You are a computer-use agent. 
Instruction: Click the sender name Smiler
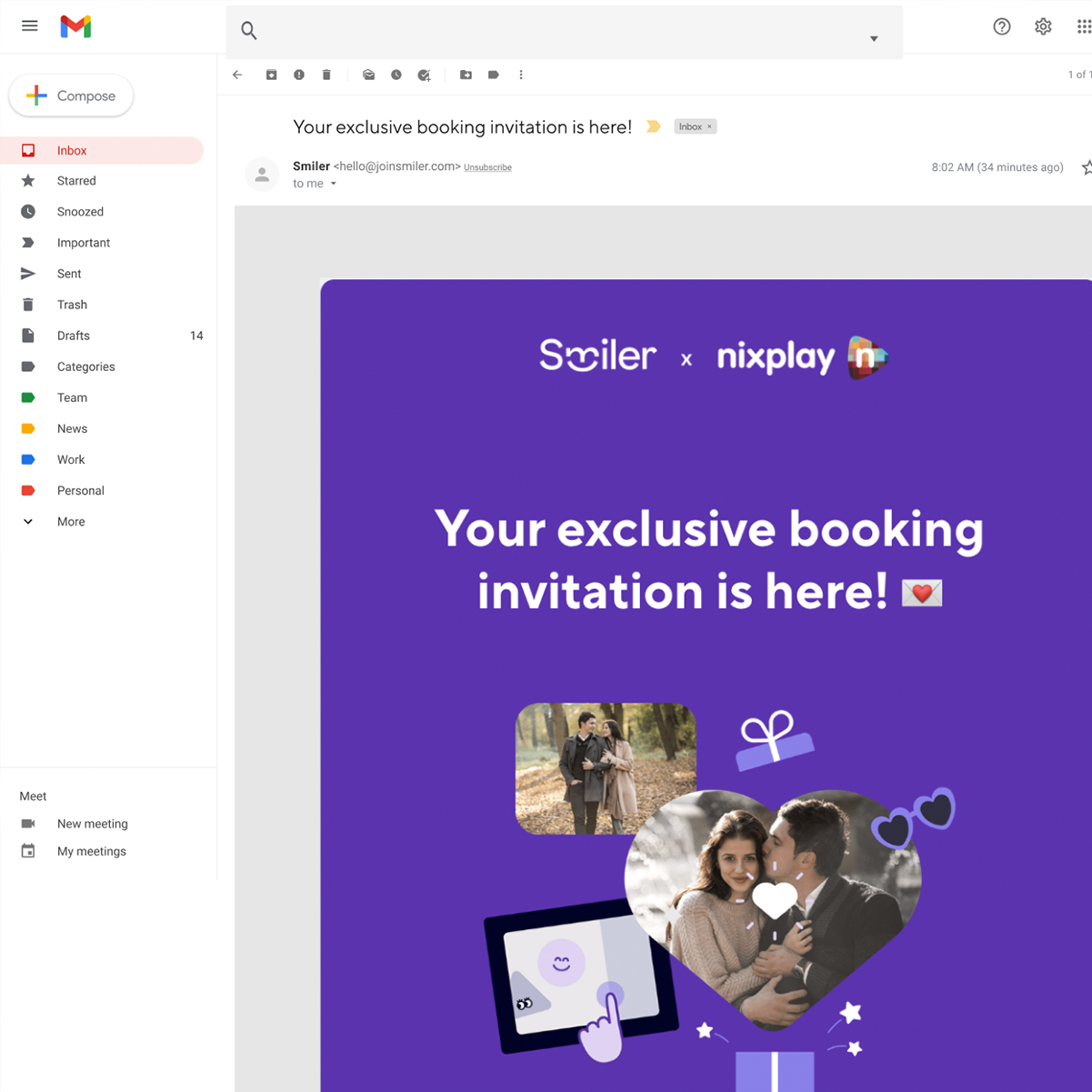(x=311, y=166)
